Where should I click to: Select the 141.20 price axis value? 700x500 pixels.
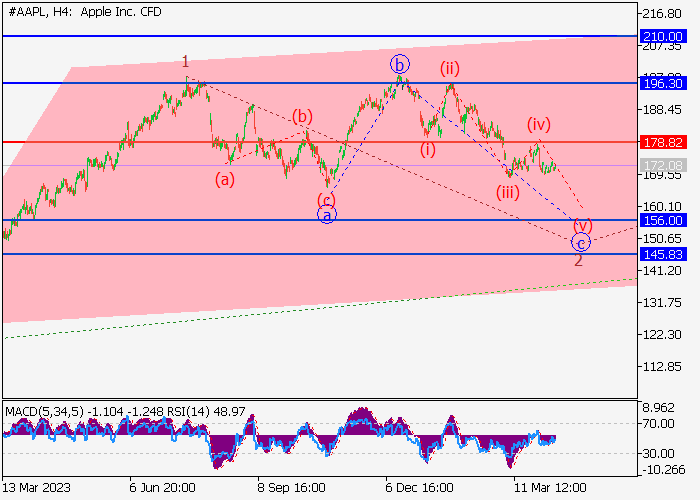(x=662, y=271)
